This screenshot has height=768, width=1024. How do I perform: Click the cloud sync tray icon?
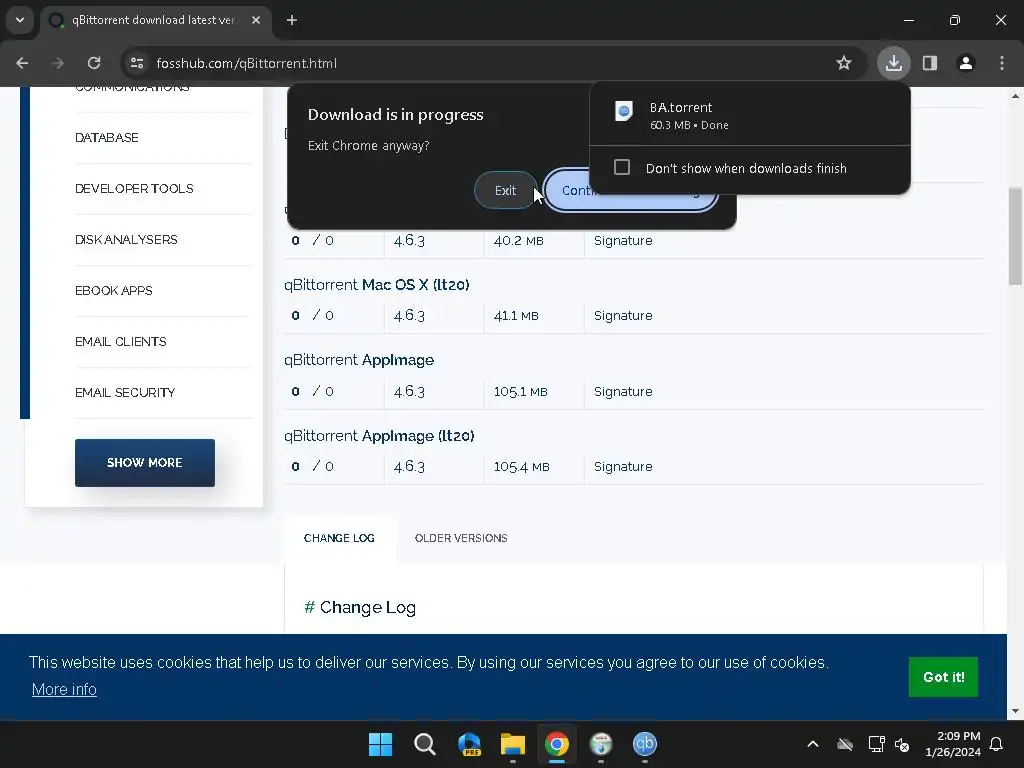click(845, 744)
